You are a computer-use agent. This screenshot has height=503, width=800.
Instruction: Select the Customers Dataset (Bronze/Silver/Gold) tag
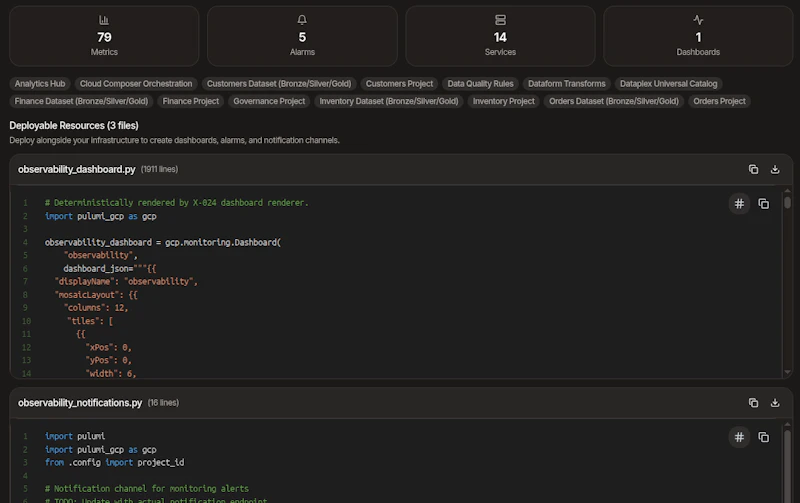[x=279, y=84]
